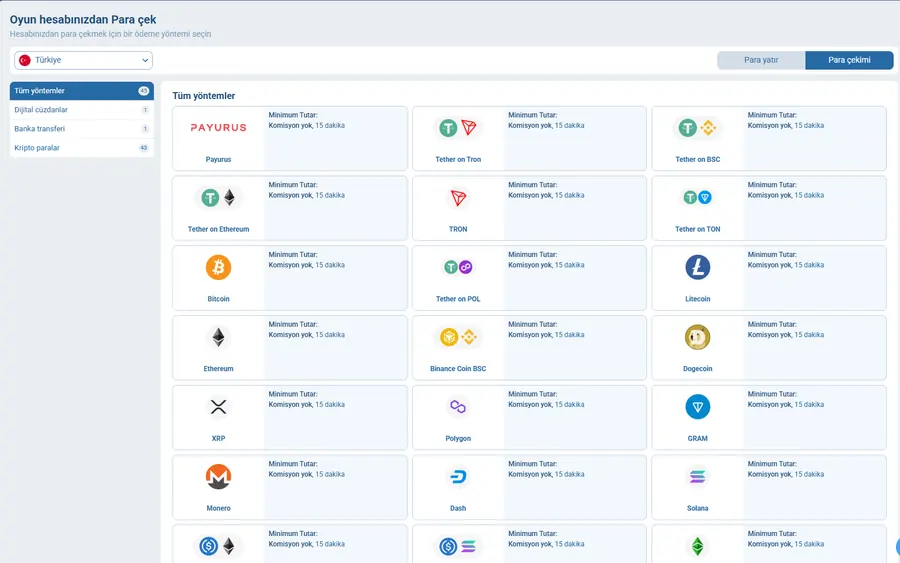Click the Dash label text
This screenshot has width=900, height=563.
(458, 508)
